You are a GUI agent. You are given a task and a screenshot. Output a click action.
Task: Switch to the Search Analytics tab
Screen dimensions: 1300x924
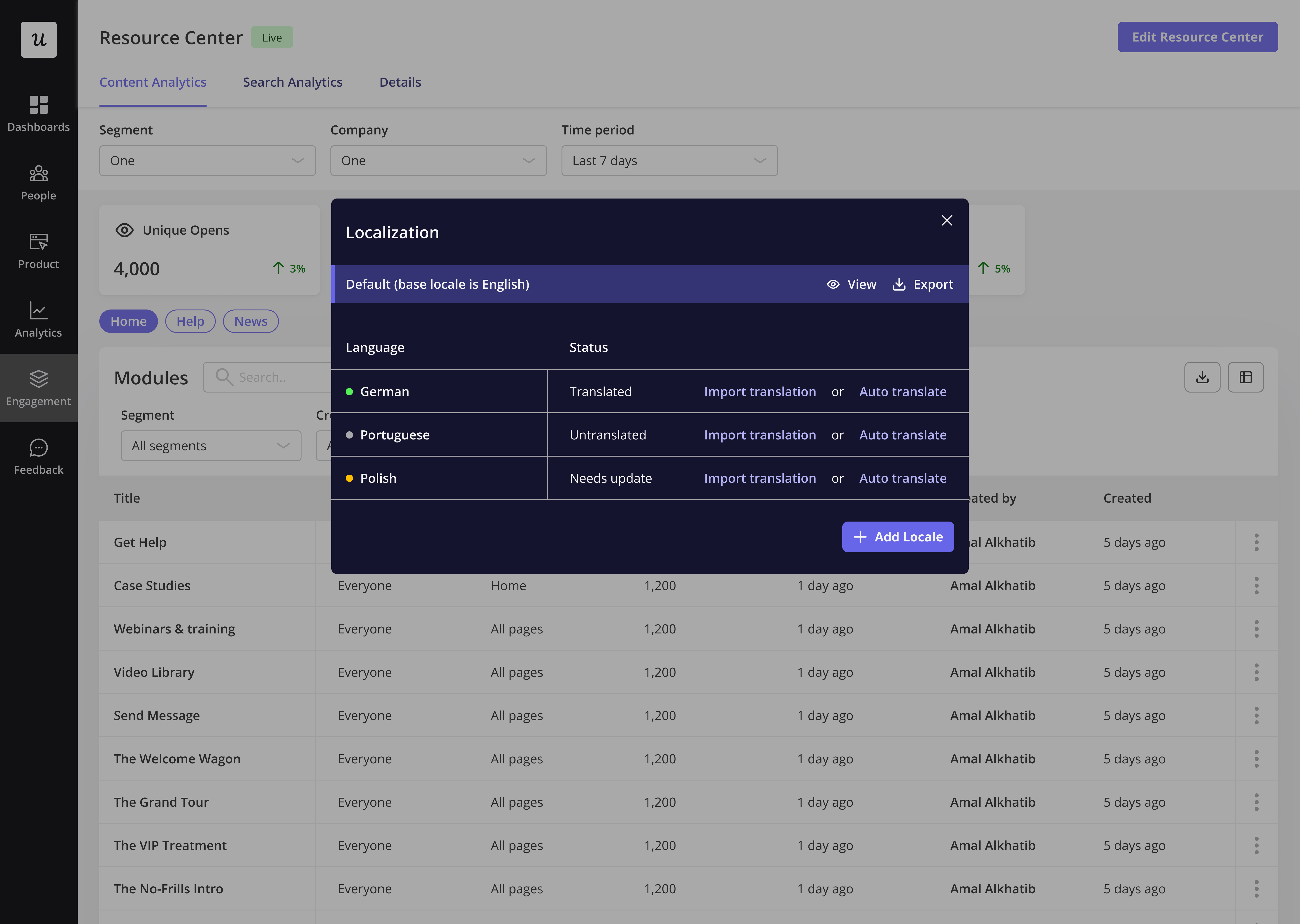293,81
